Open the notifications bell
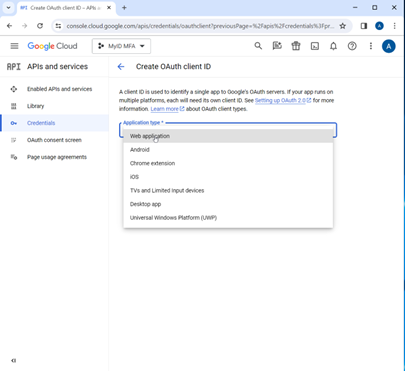The image size is (405, 371). 333,46
